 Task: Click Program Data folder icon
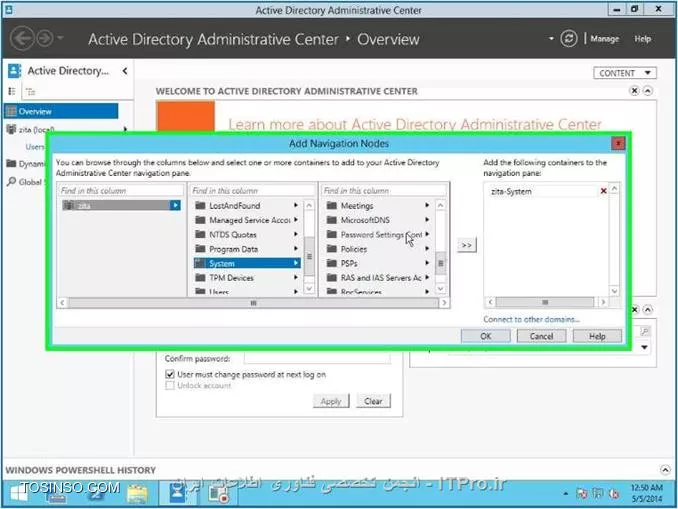(200, 249)
